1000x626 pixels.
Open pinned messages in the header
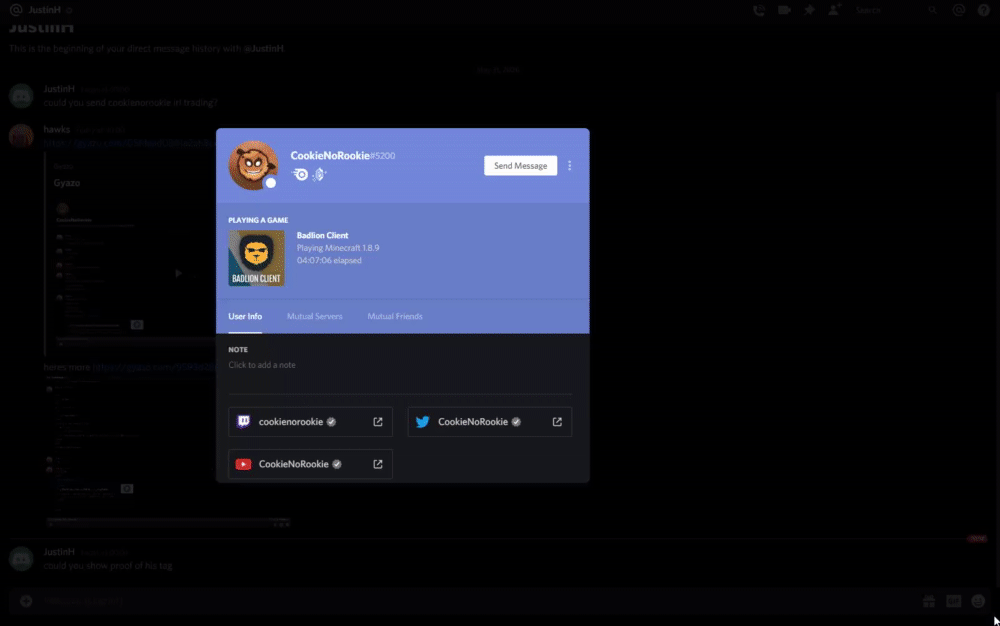pos(809,10)
